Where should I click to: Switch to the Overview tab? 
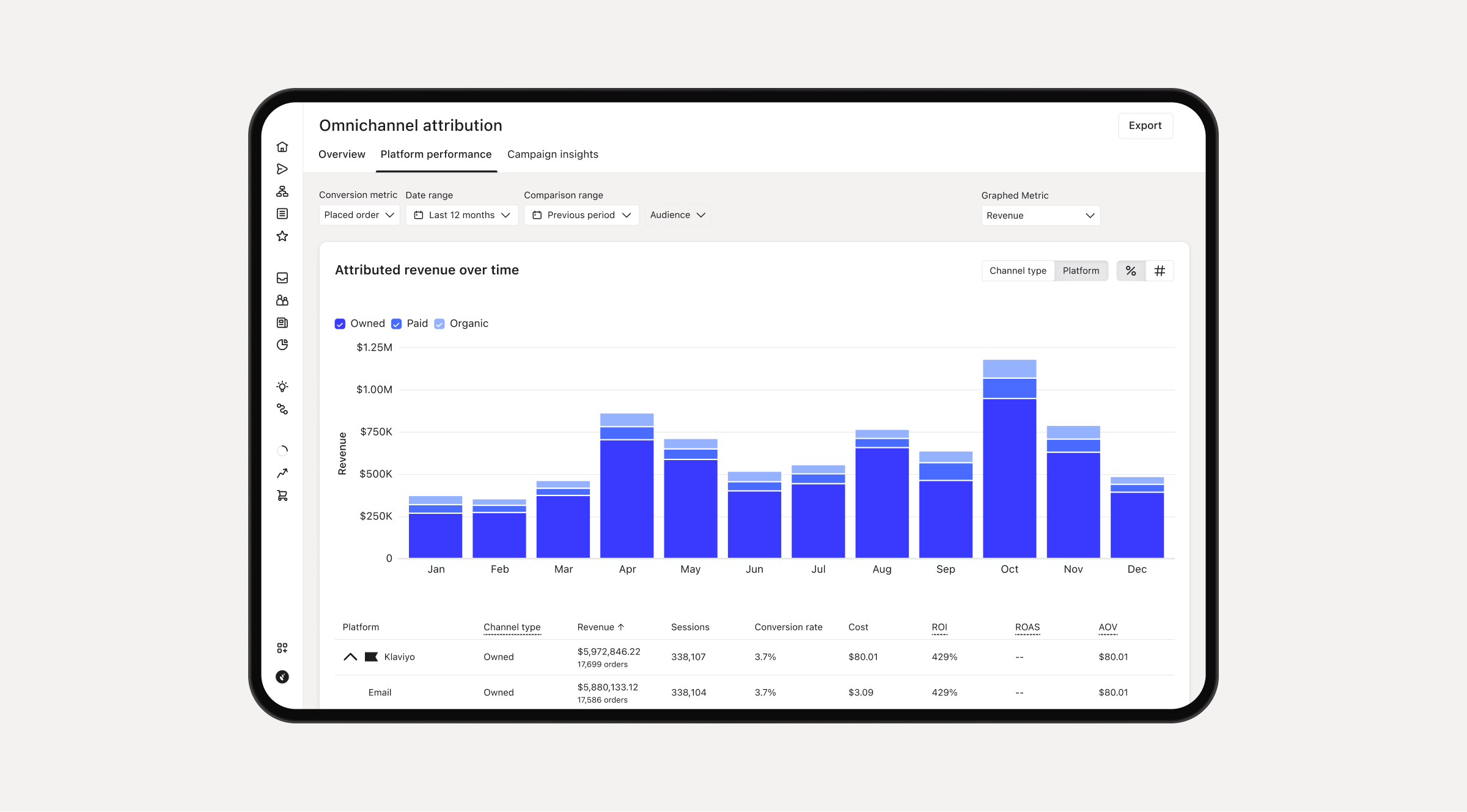(342, 155)
